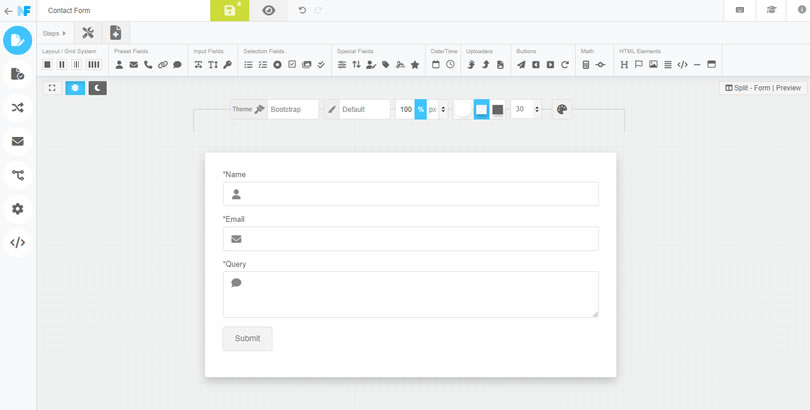Switch to dark mode moon toggle
The height and width of the screenshot is (410, 810).
click(98, 88)
